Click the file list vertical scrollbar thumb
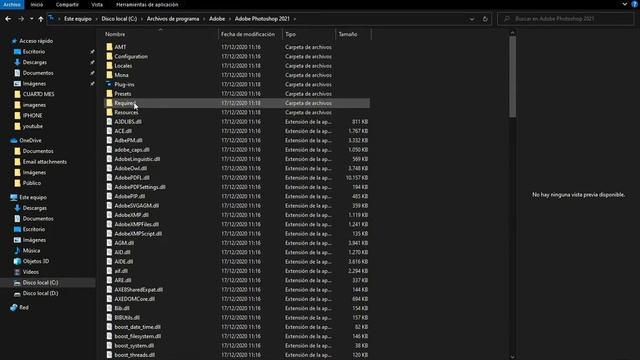The image size is (640, 360). click(513, 77)
